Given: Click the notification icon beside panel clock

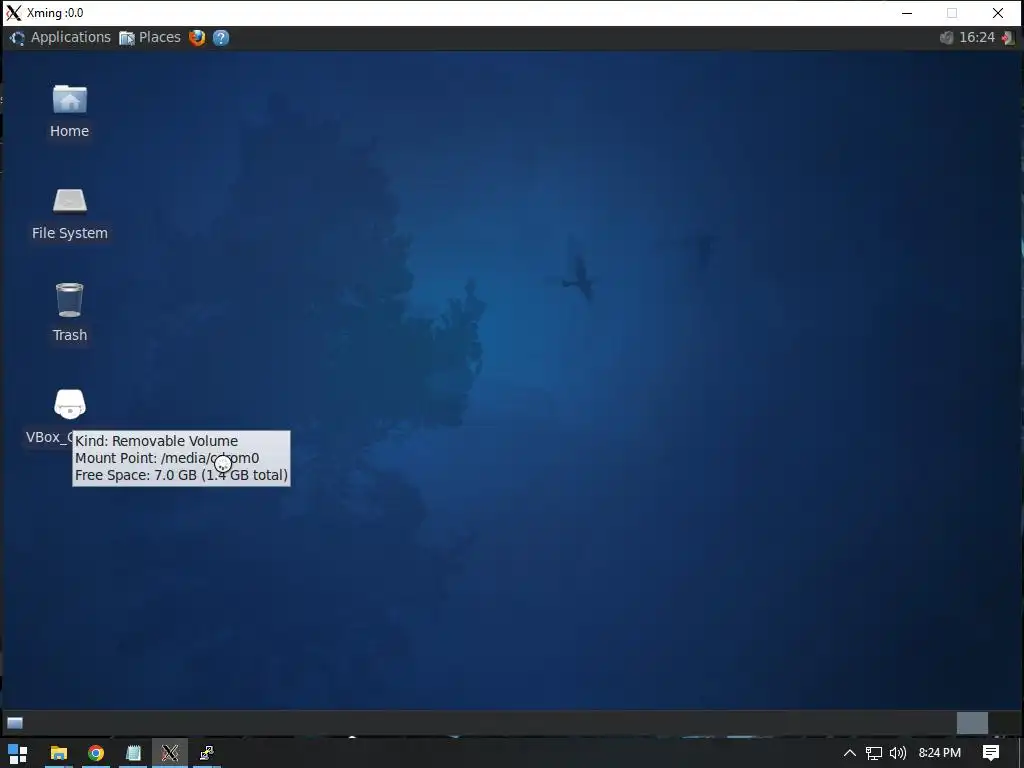Looking at the screenshot, I should tap(946, 37).
